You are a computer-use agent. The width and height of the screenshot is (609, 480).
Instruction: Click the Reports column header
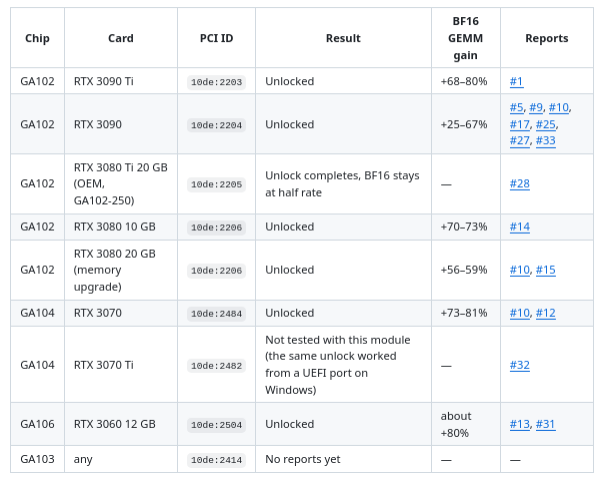(x=546, y=38)
